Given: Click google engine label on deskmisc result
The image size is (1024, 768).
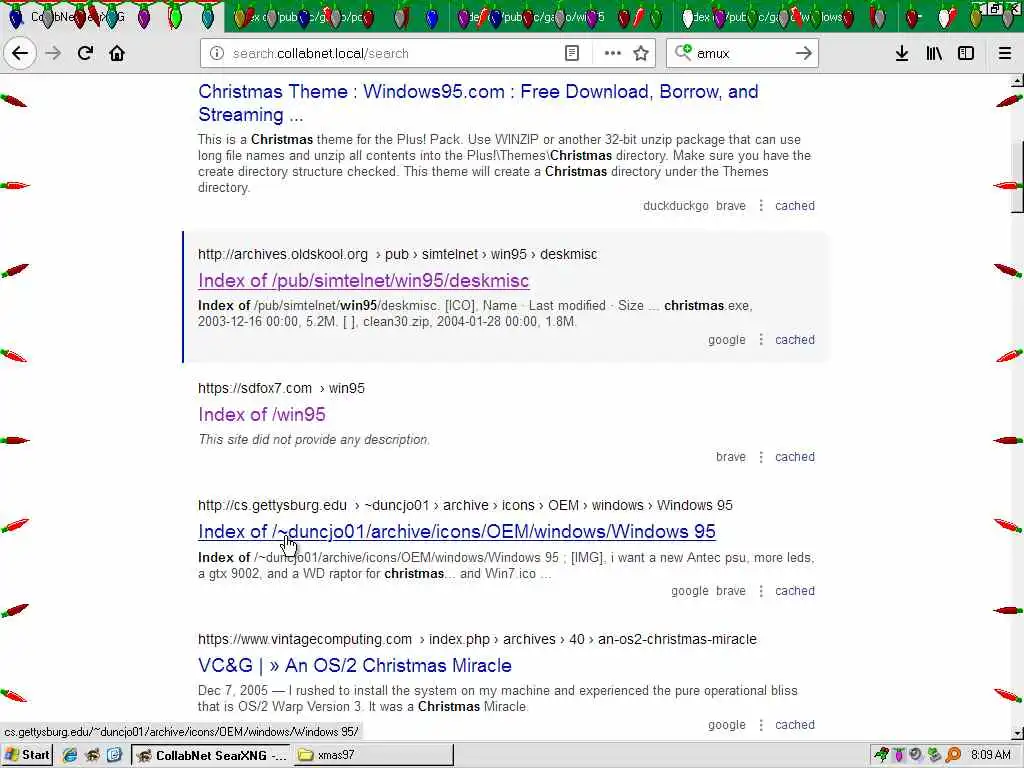Looking at the screenshot, I should click(727, 340).
